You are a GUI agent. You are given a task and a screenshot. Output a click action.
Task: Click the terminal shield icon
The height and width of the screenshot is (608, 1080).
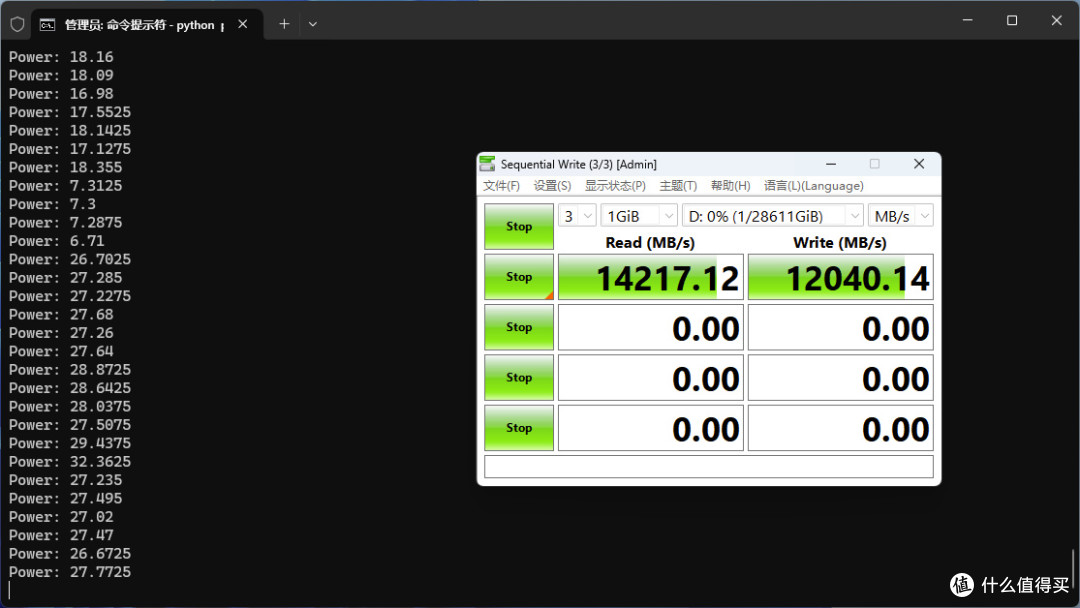[x=17, y=25]
